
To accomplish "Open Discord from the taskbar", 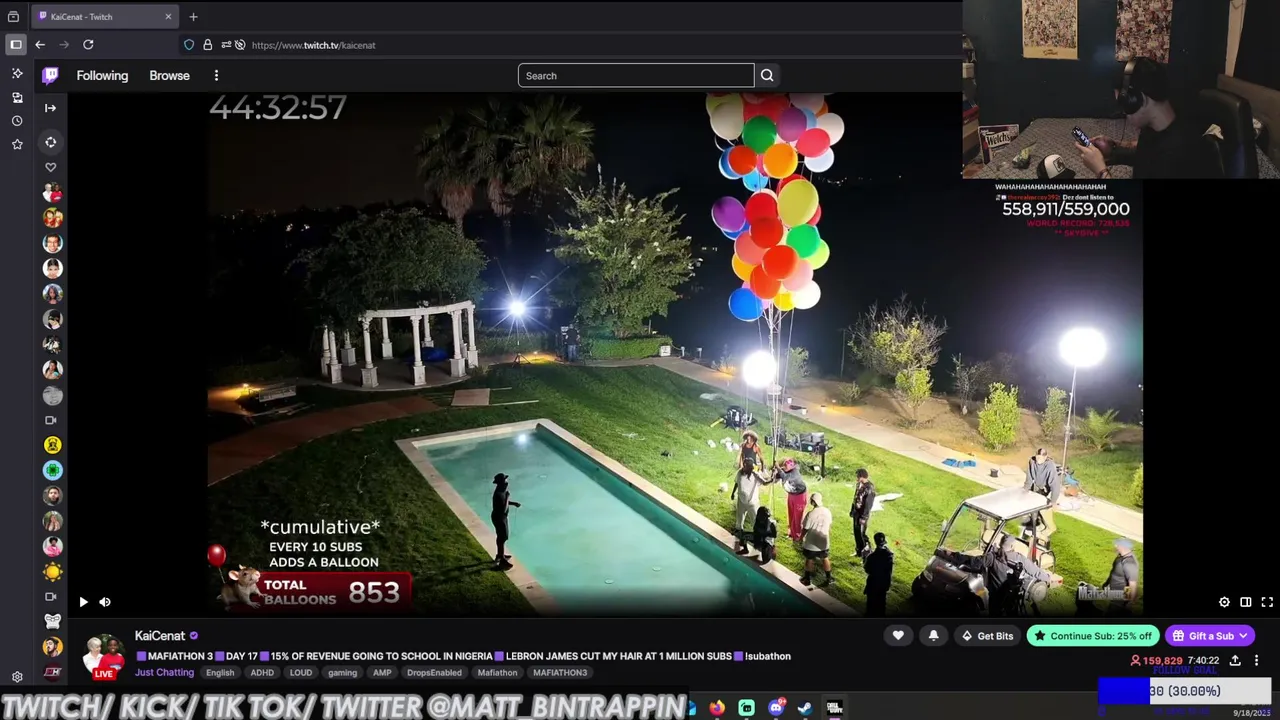I will click(x=776, y=708).
